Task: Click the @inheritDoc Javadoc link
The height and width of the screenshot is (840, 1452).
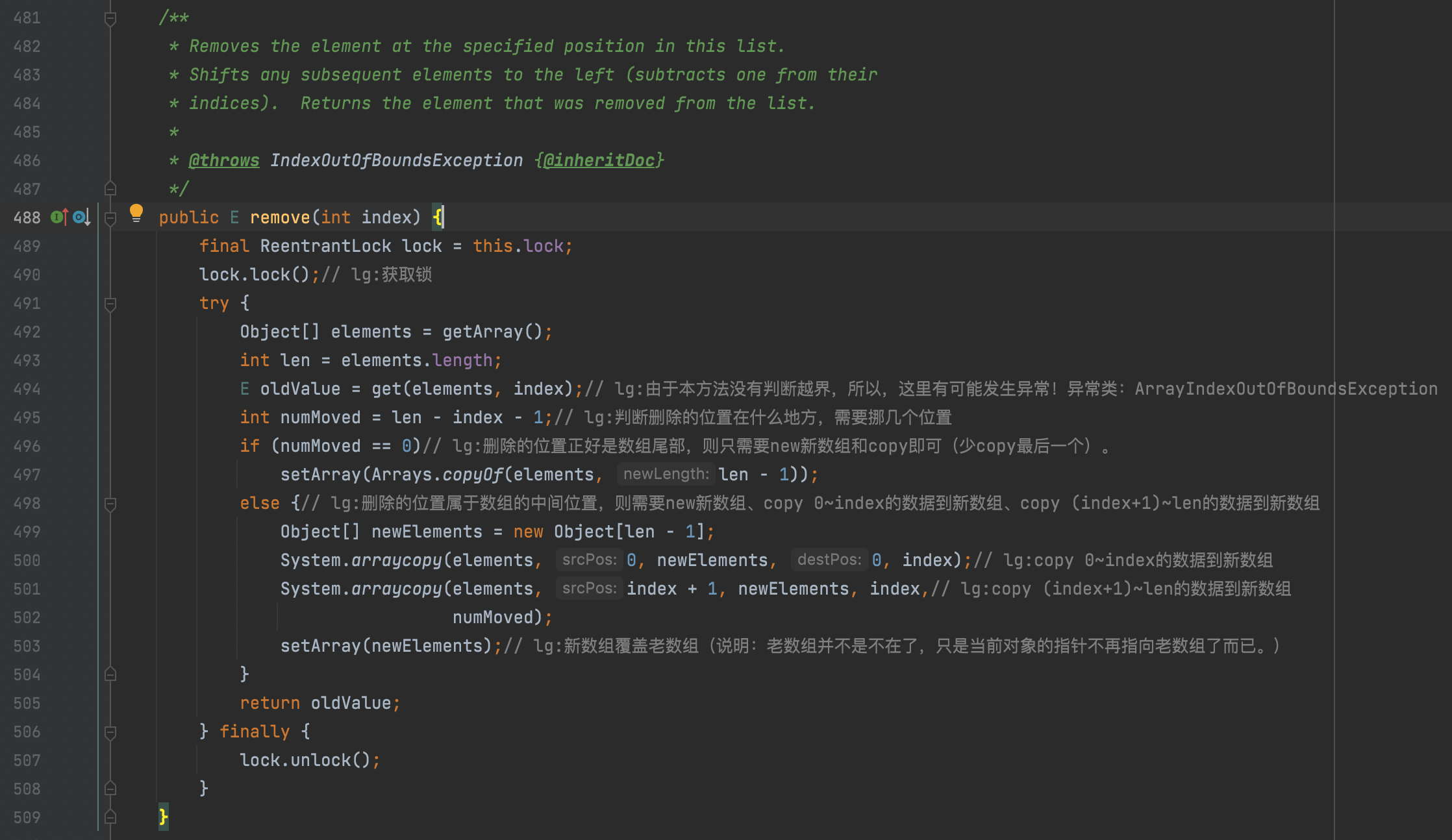Action: click(599, 160)
